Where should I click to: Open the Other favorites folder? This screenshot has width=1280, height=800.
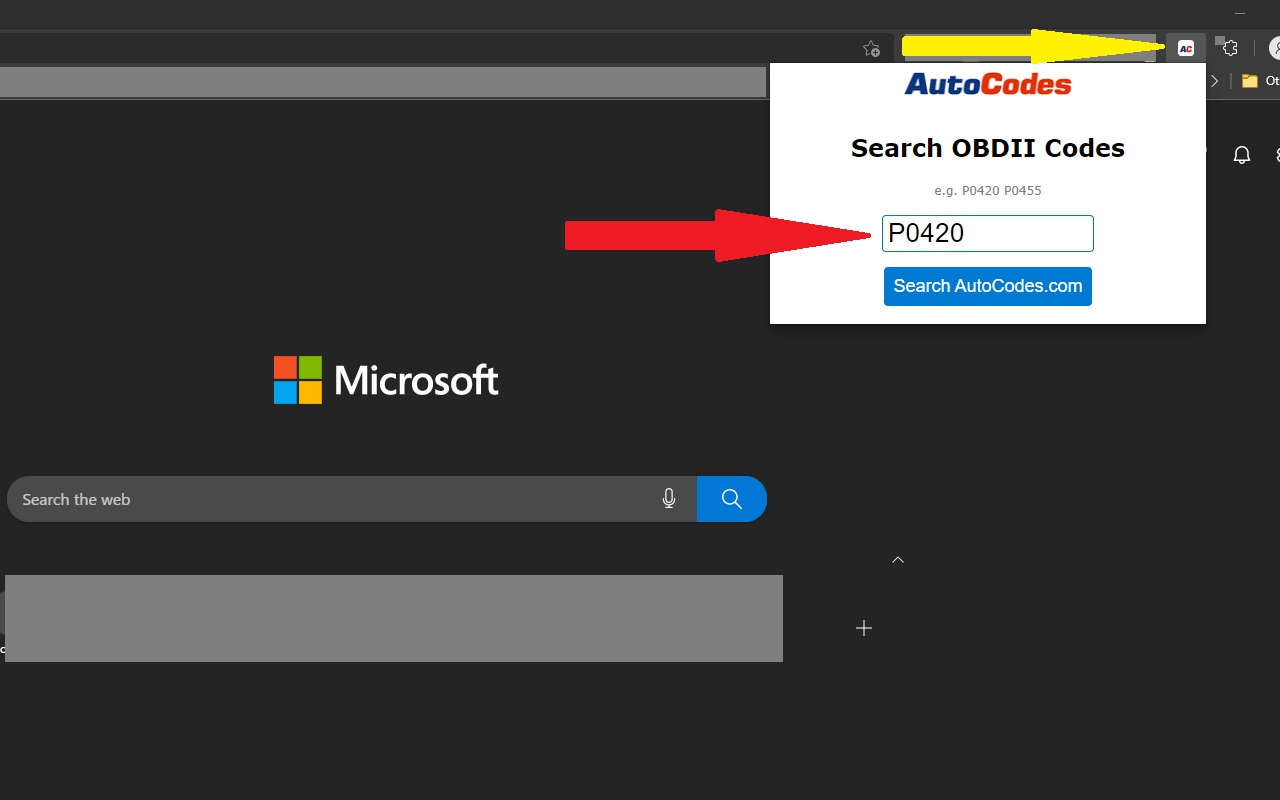[x=1260, y=81]
